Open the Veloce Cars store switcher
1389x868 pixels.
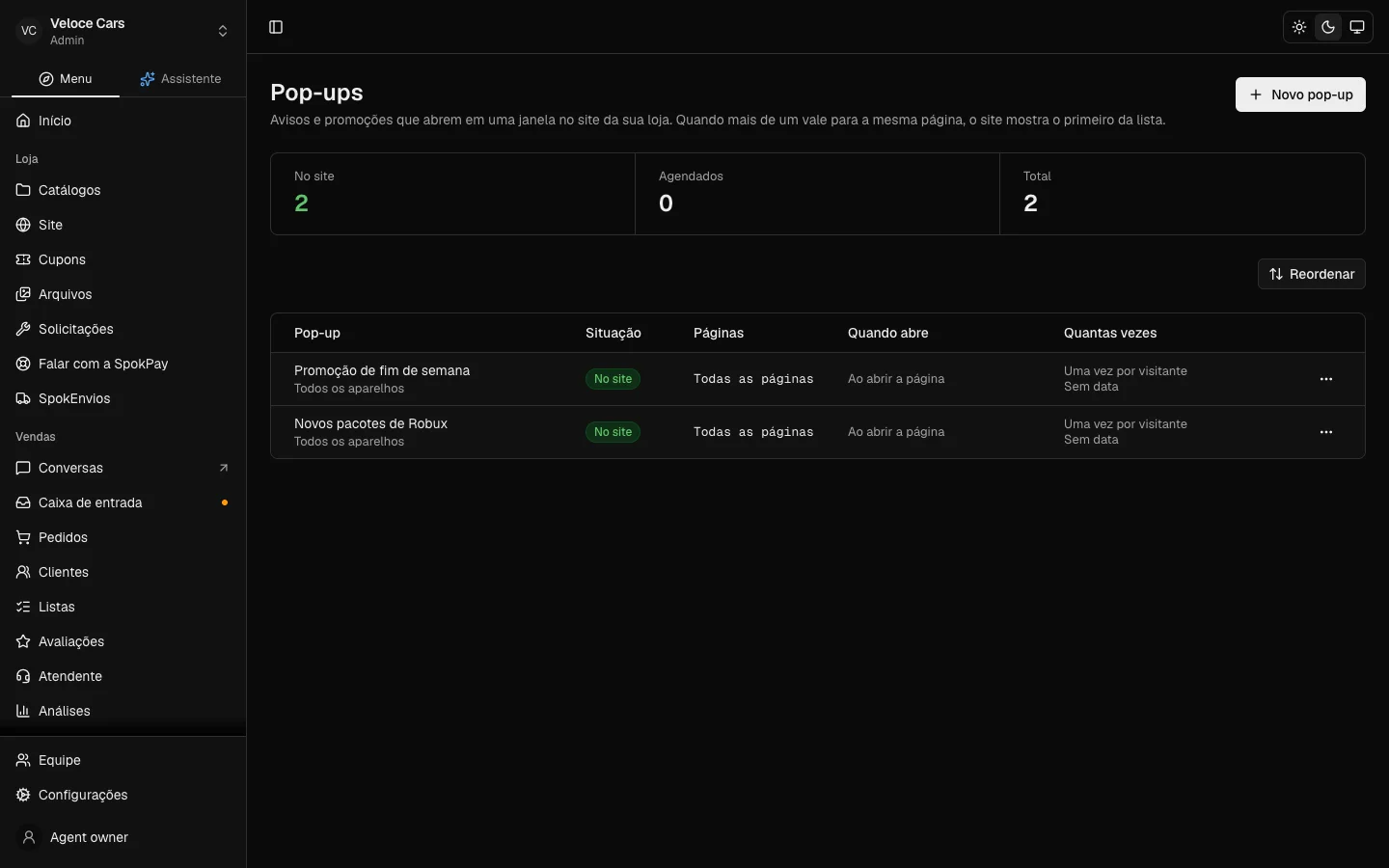(123, 31)
